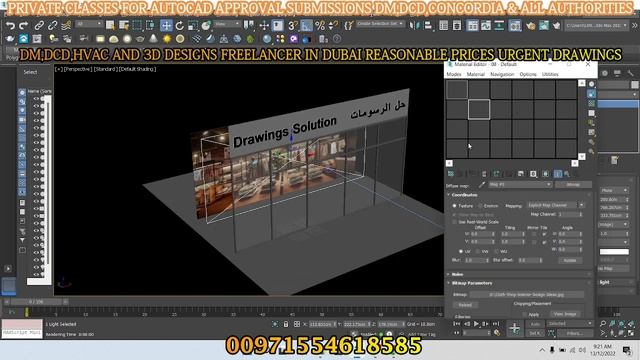Click the [Perspective] viewport label menu

78,69
